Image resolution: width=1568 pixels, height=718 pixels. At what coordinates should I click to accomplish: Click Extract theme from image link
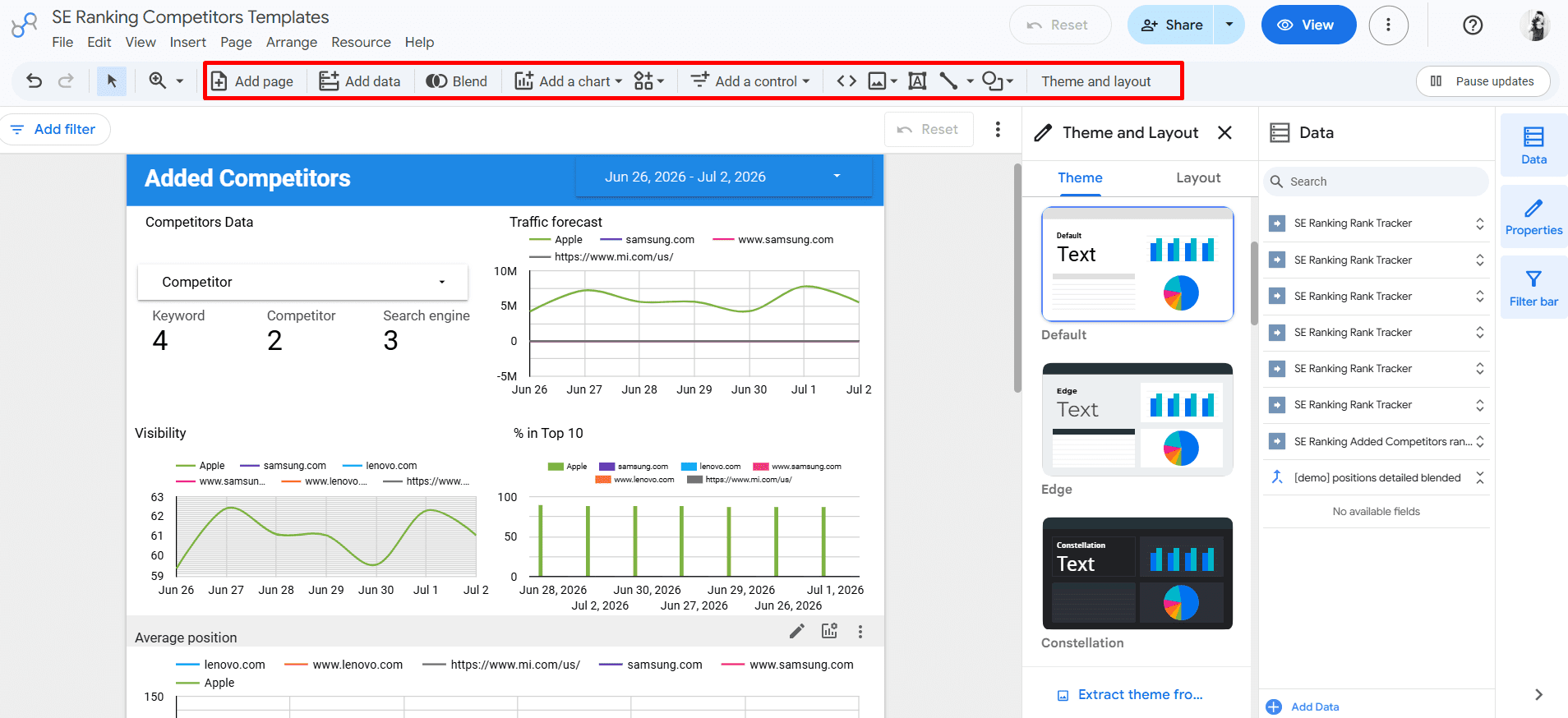coord(1130,695)
